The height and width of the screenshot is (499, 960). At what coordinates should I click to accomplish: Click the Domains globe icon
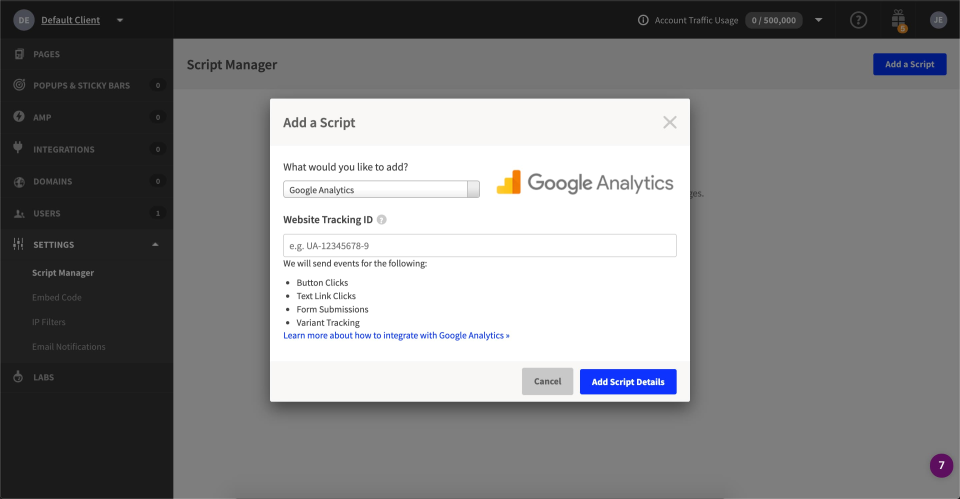19,182
